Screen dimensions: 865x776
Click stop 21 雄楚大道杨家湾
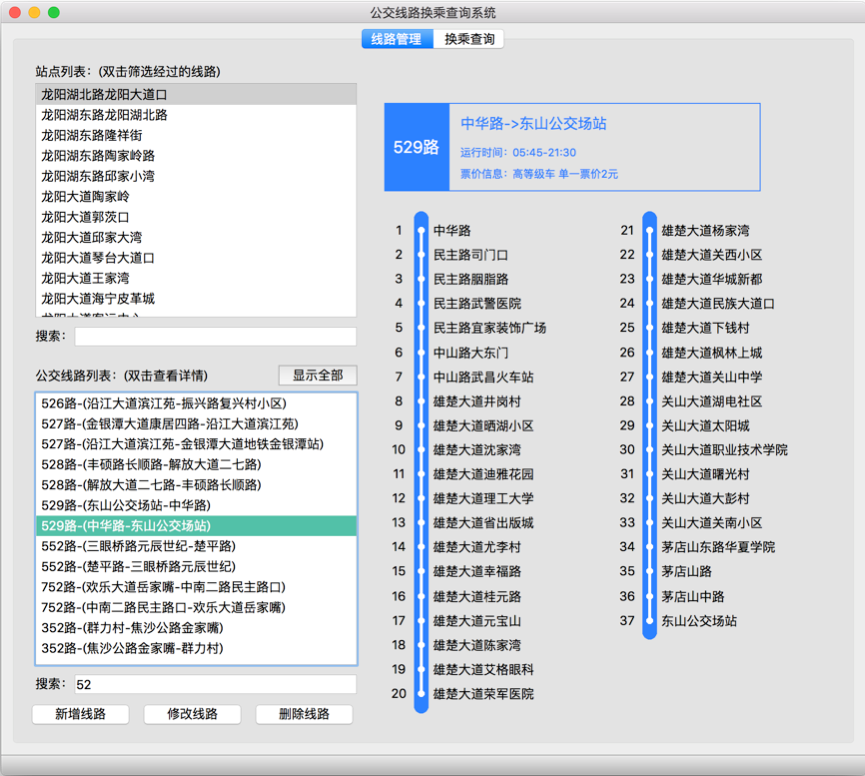[x=706, y=231]
